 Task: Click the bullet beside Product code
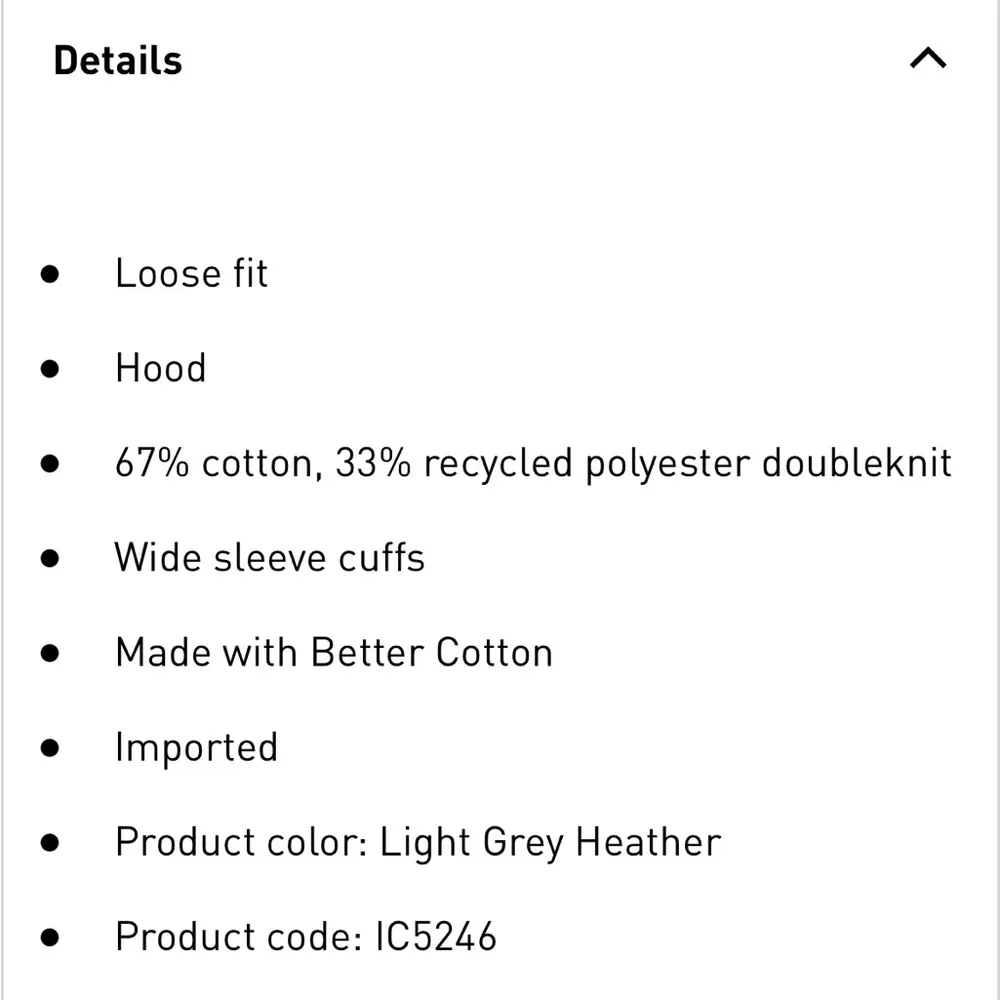click(x=50, y=937)
